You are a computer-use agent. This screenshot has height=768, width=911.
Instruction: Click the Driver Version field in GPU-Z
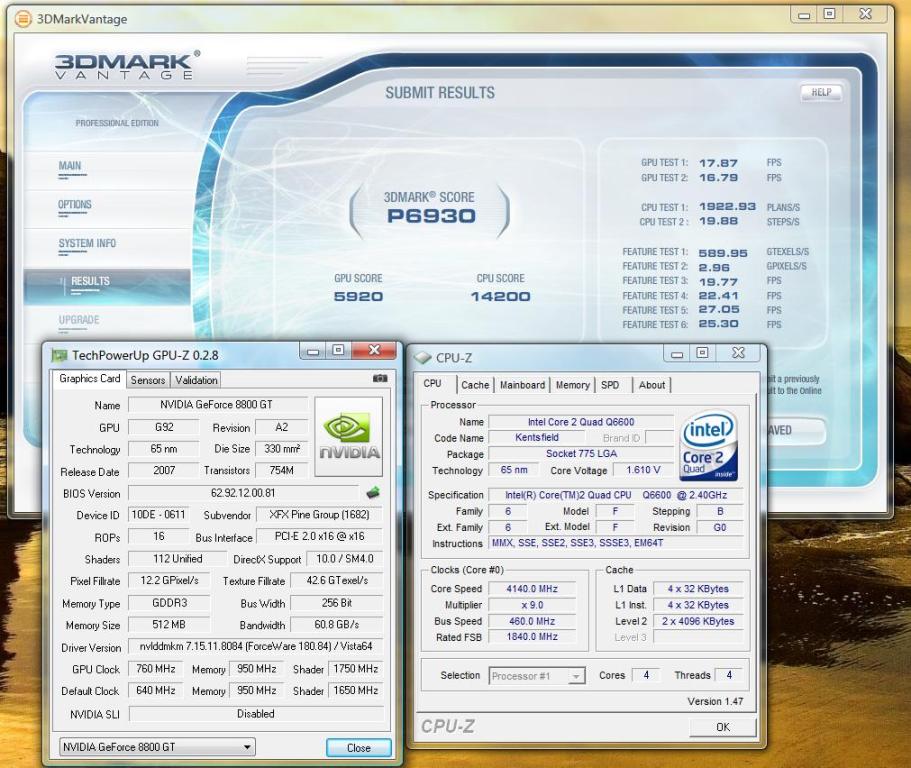256,646
